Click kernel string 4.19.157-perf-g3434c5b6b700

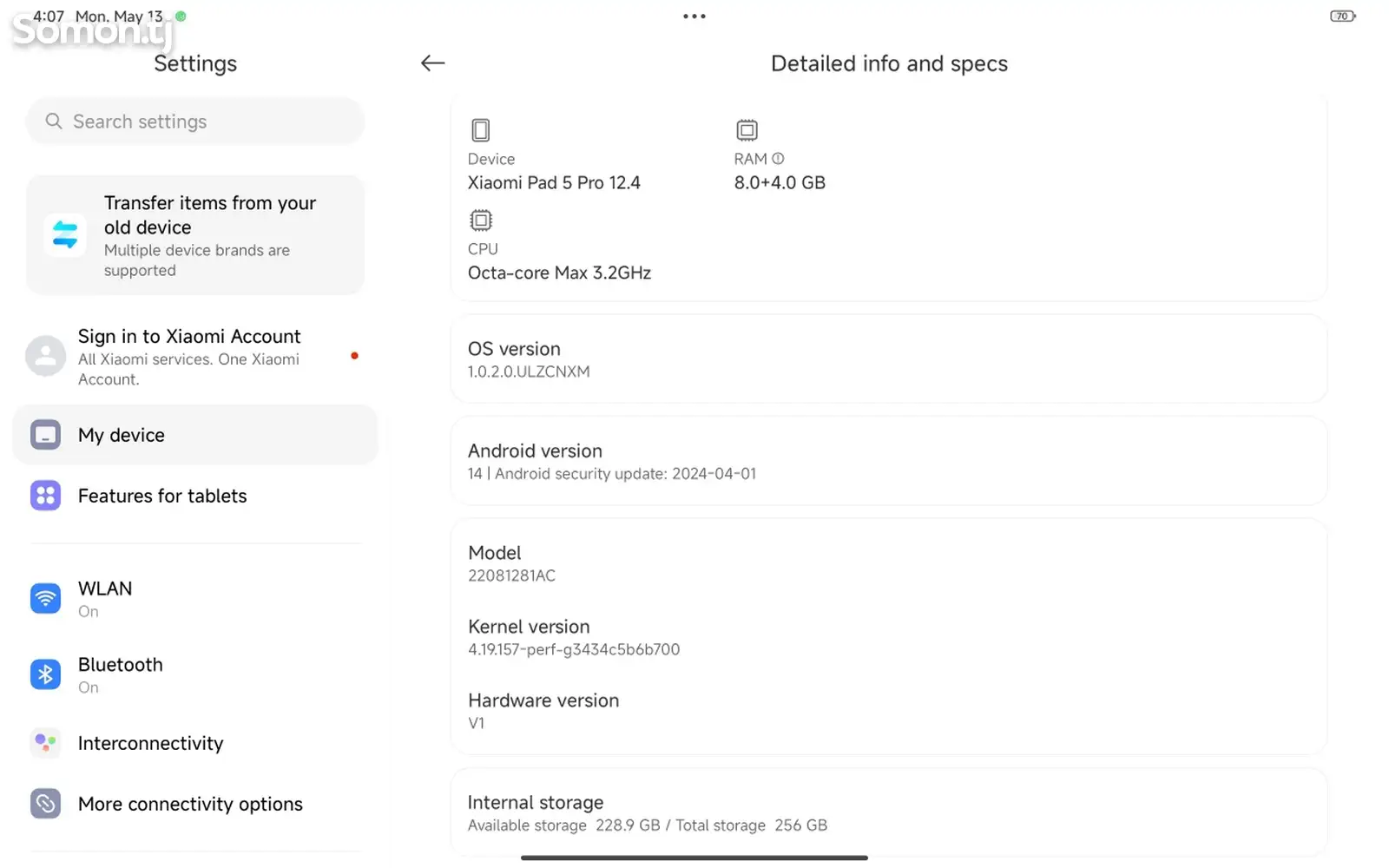click(574, 649)
